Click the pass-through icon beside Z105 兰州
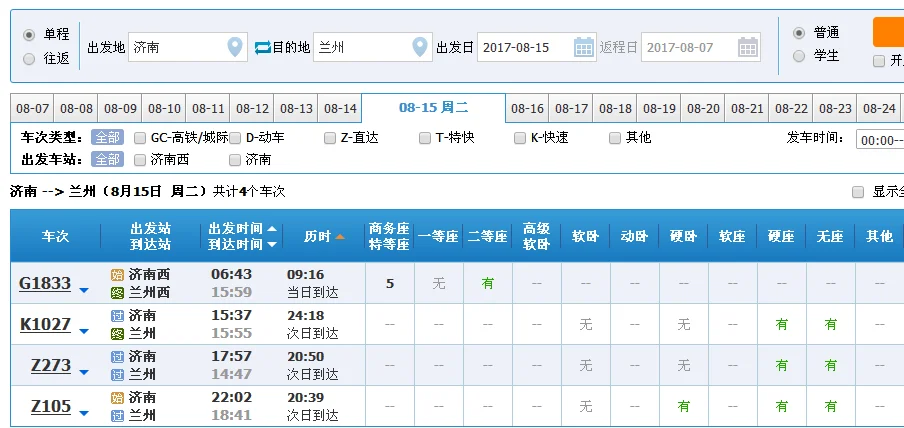Image resolution: width=904 pixels, height=428 pixels. coord(118,416)
